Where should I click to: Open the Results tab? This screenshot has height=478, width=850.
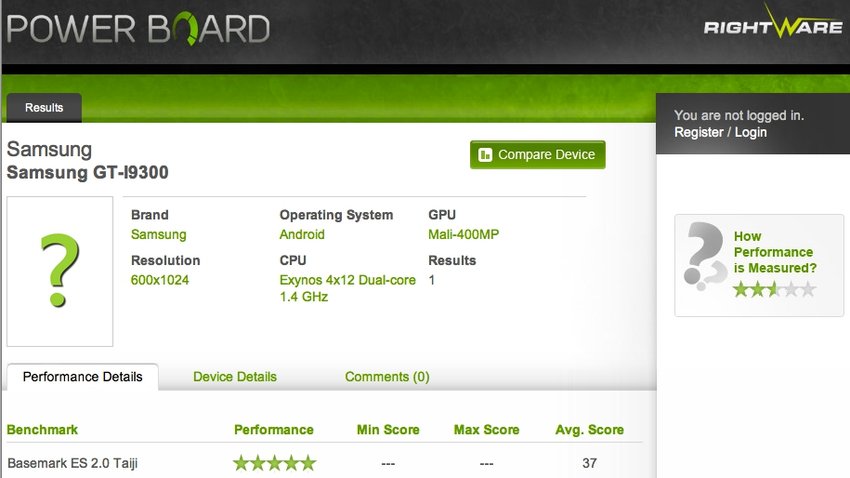44,108
